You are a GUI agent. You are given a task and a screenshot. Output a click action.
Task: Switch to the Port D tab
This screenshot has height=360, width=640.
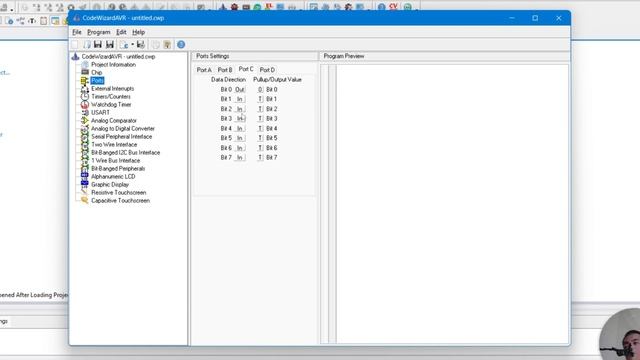[267, 70]
